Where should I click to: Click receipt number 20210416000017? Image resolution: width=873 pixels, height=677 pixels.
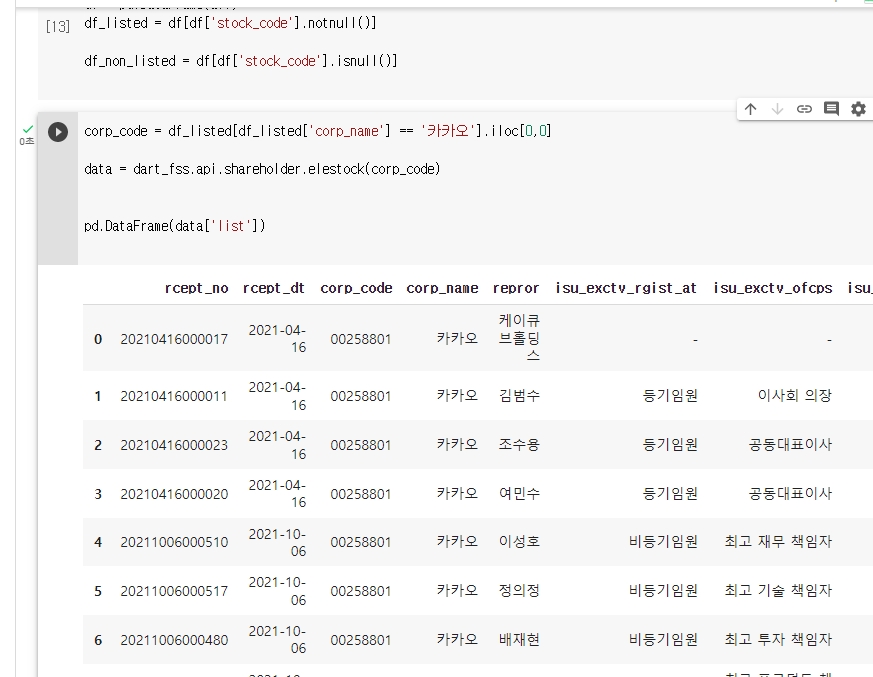[174, 339]
